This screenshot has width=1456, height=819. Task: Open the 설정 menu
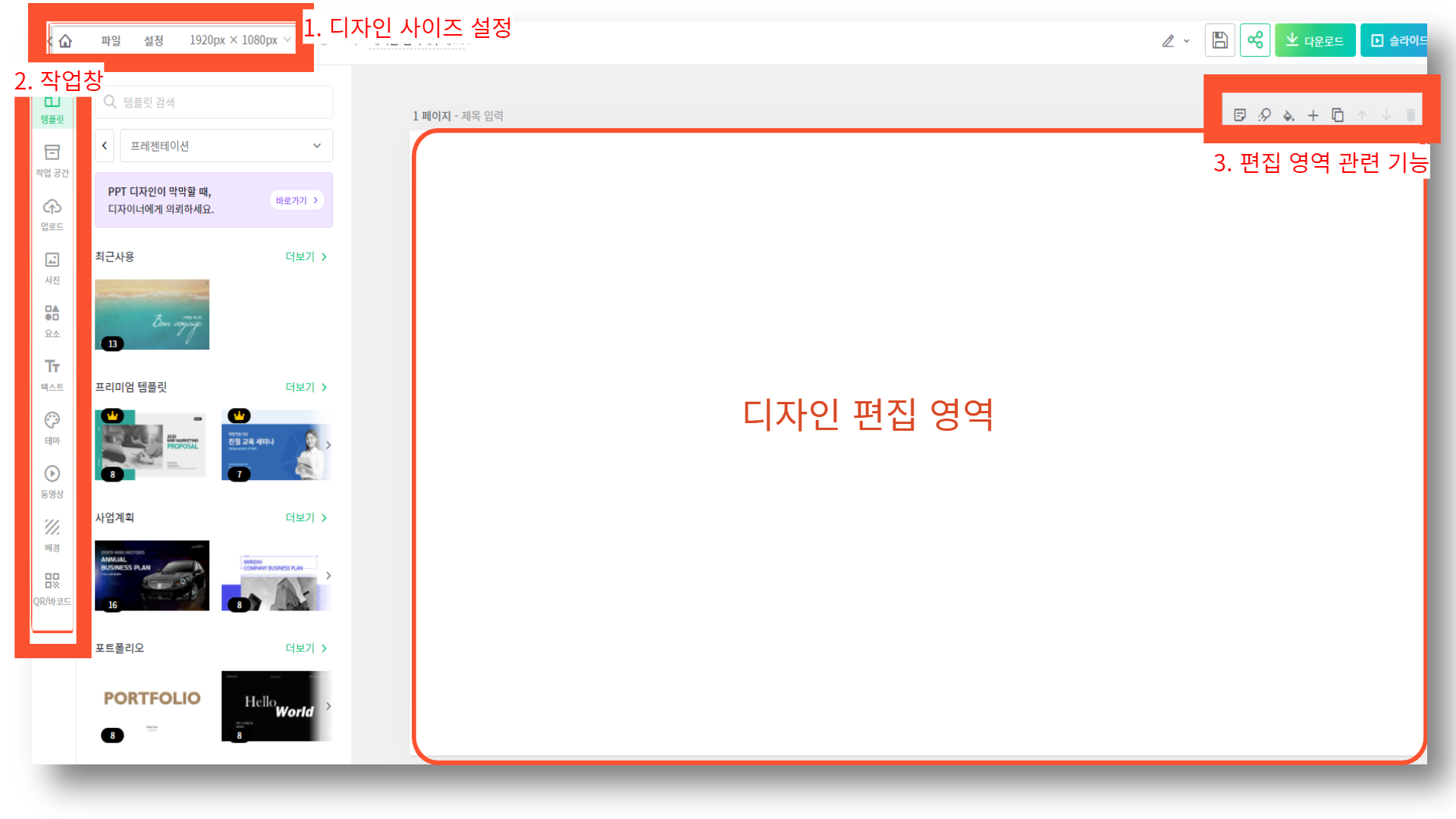154,40
